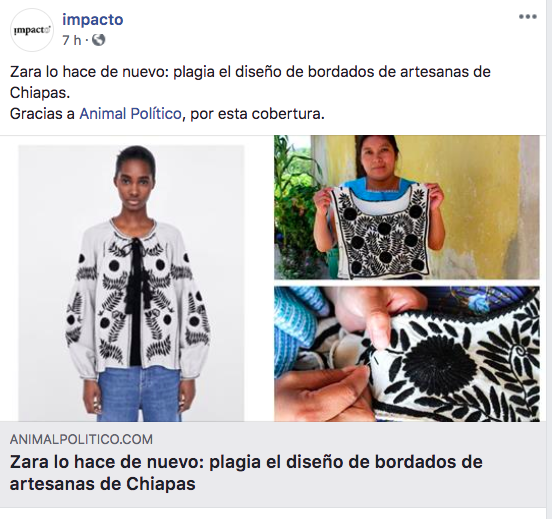Open the impacto page name link
Viewport: 552px width, 519px height.
(93, 19)
